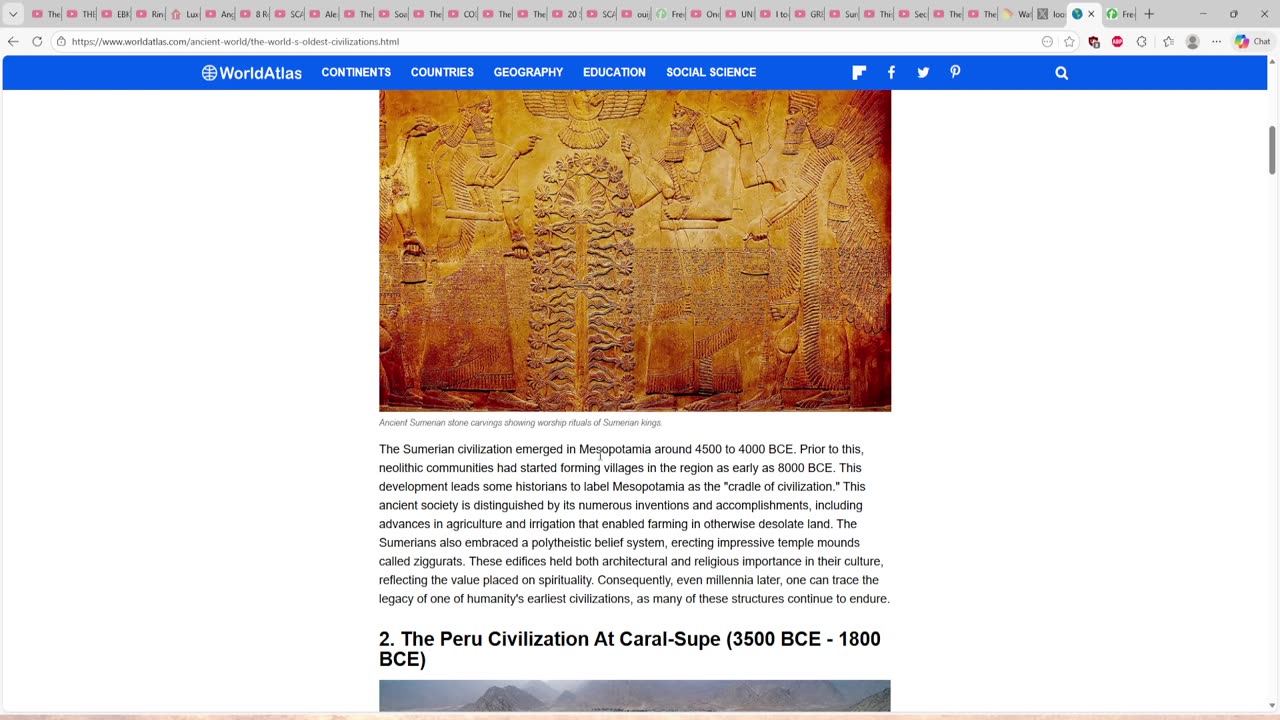This screenshot has height=720, width=1280.
Task: Open WorldAtlas Pinterest icon
Action: coord(955,72)
